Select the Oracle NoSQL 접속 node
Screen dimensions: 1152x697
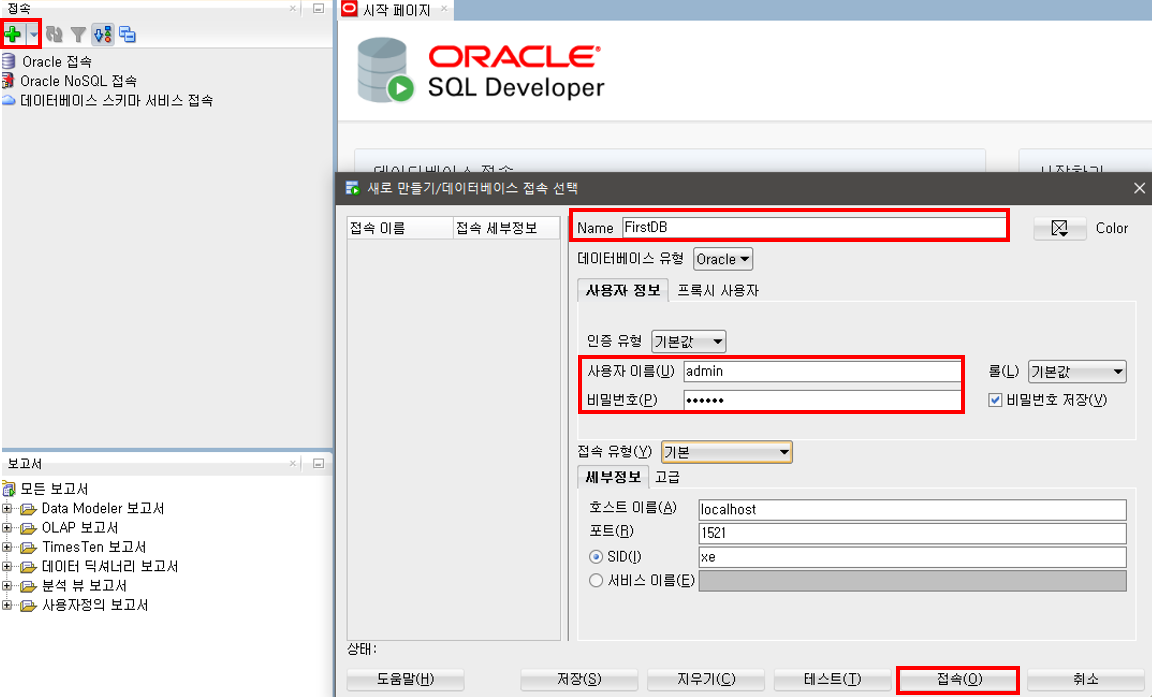click(x=78, y=81)
